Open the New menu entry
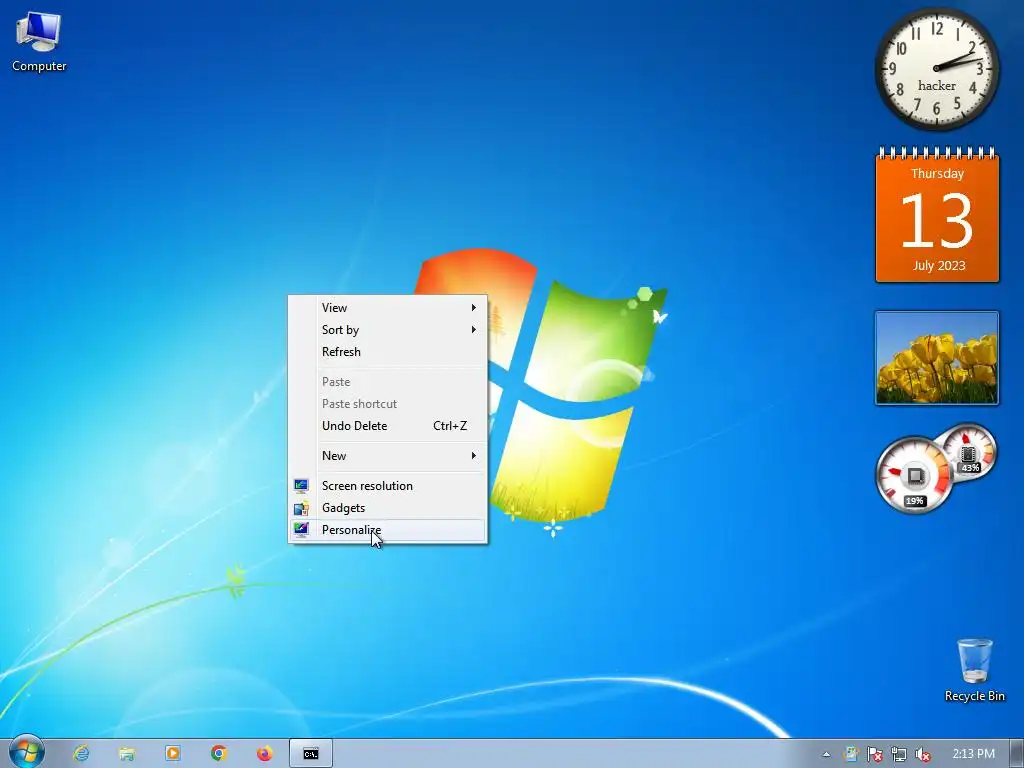 388,456
